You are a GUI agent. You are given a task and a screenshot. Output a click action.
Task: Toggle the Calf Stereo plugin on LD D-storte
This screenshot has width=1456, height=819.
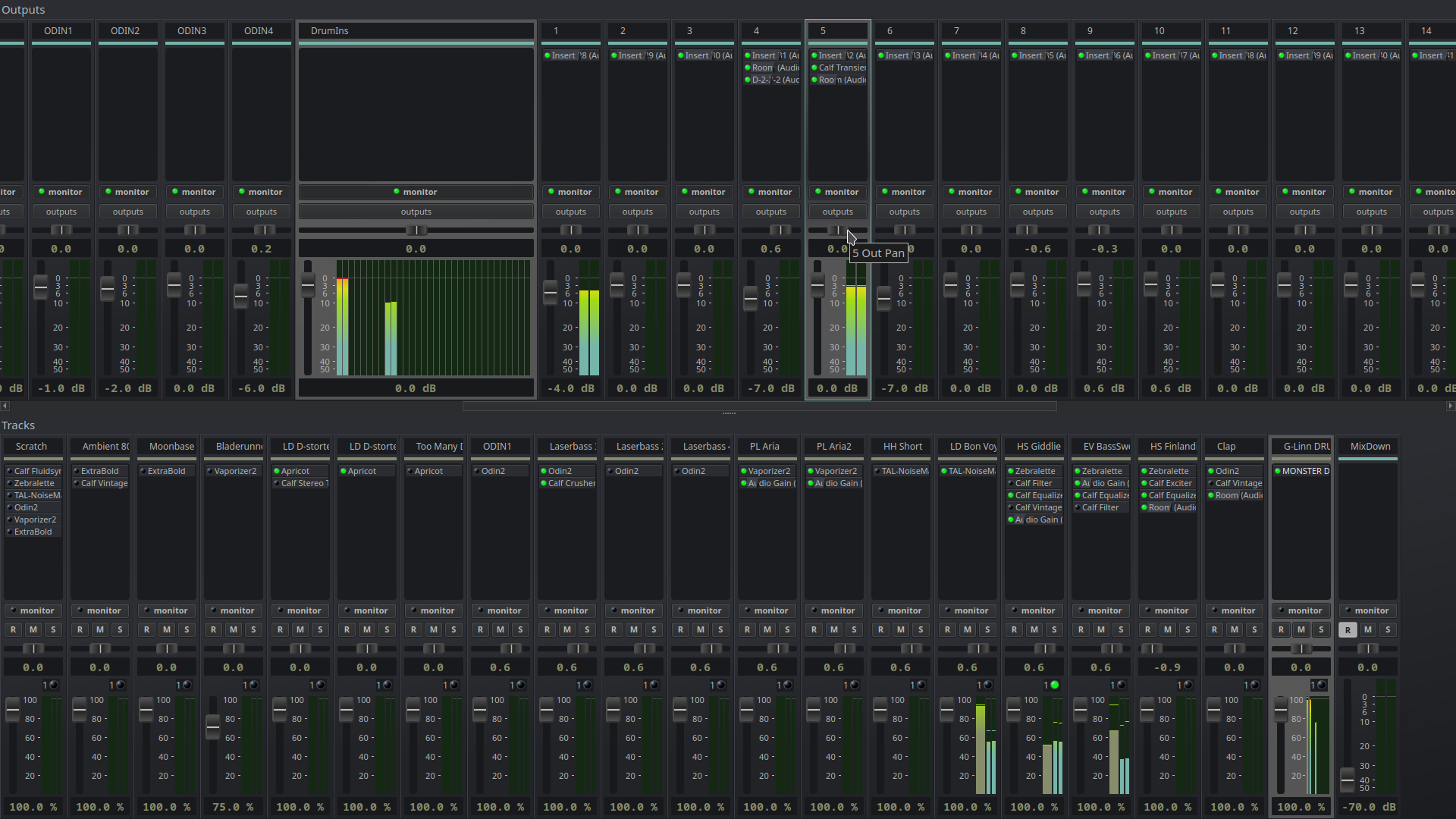pos(277,483)
